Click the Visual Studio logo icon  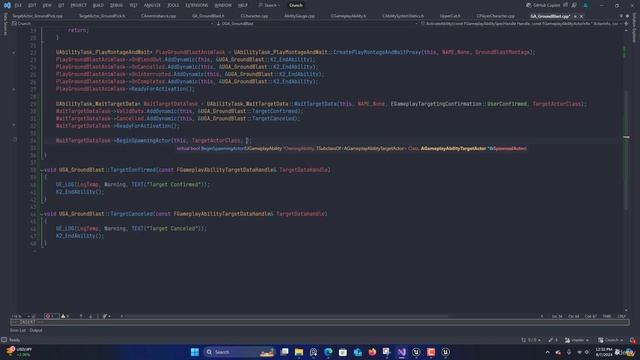click(7, 5)
